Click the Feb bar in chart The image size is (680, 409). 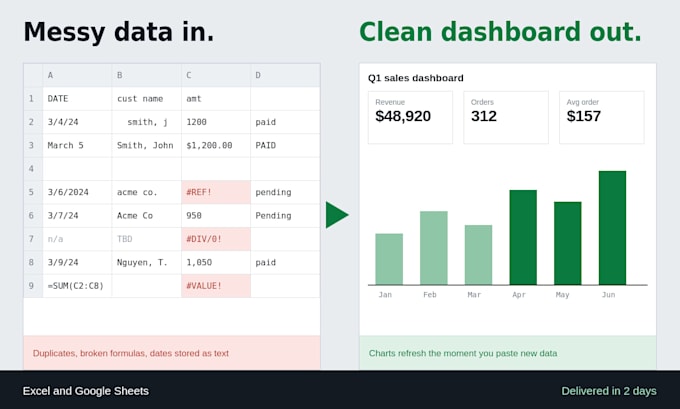[x=434, y=248]
